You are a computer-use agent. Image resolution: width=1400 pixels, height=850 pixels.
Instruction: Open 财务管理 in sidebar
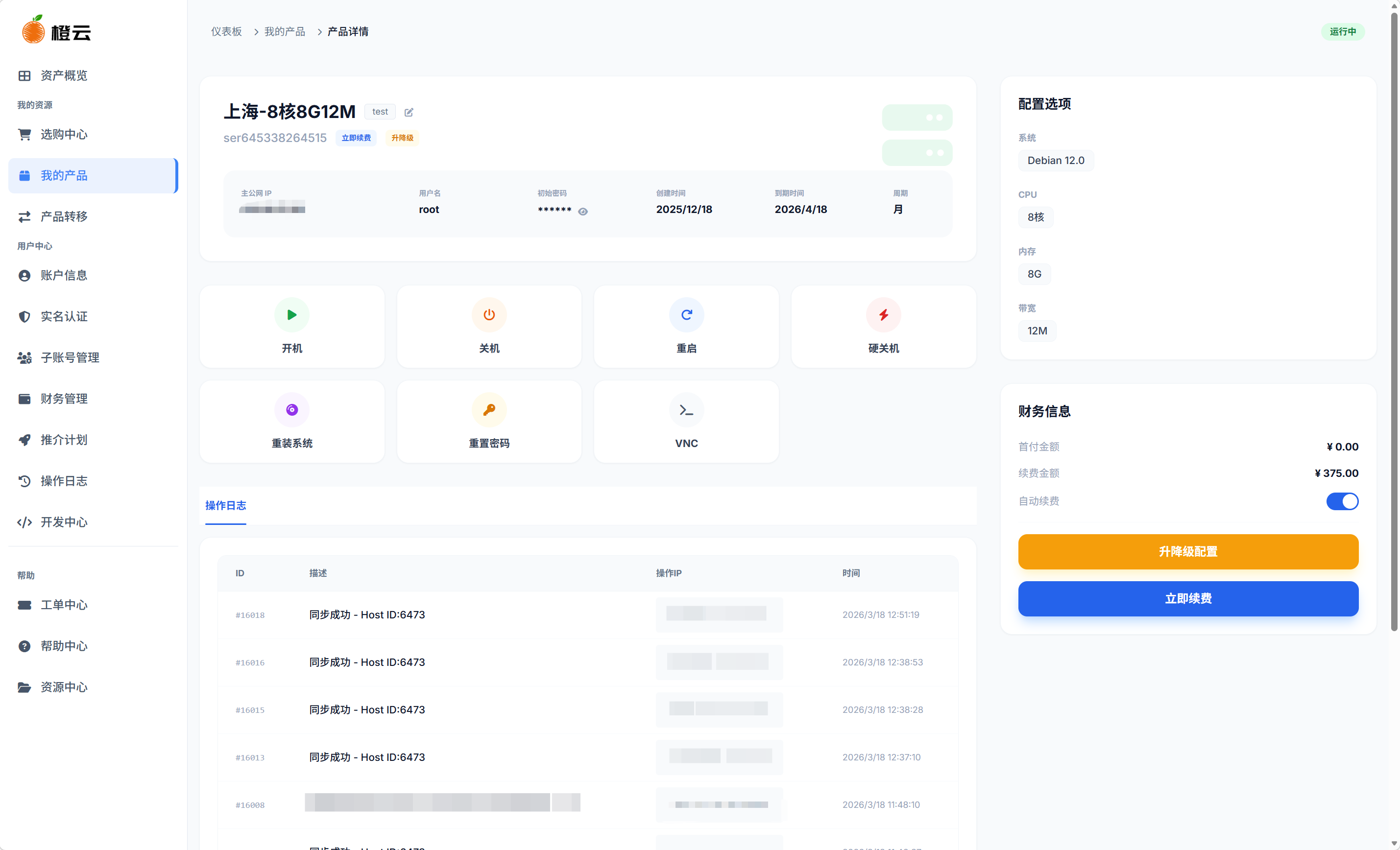point(64,399)
